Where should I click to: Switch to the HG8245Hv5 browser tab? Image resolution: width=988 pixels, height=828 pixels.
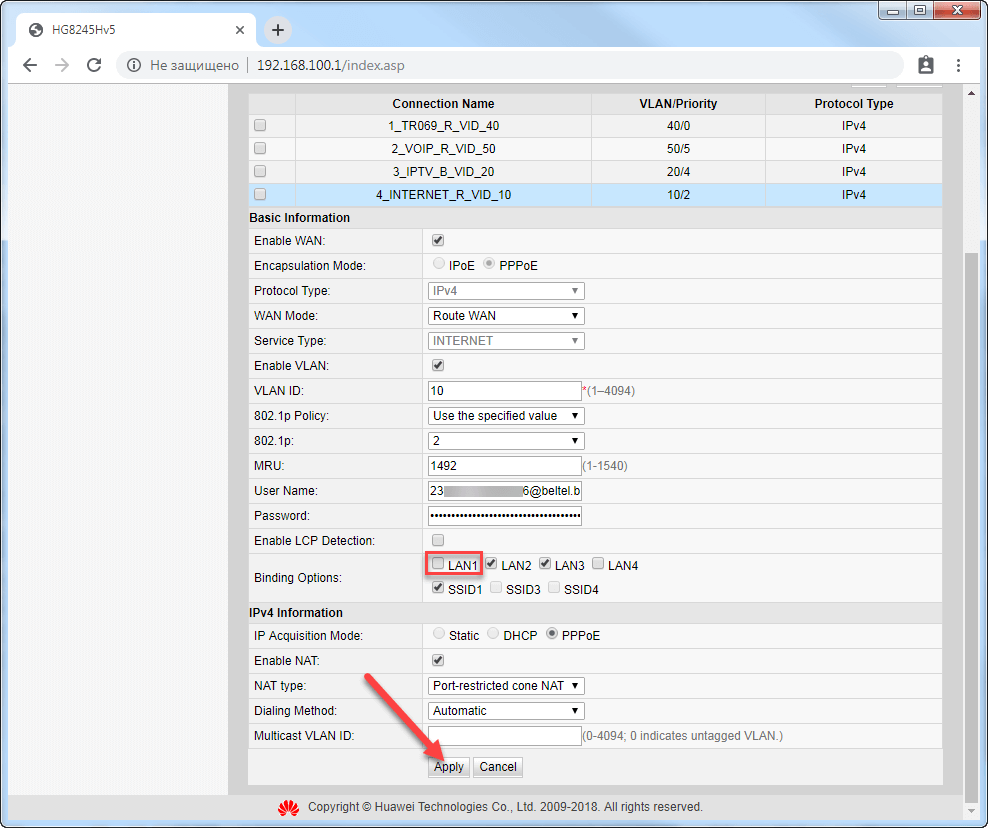[x=130, y=30]
